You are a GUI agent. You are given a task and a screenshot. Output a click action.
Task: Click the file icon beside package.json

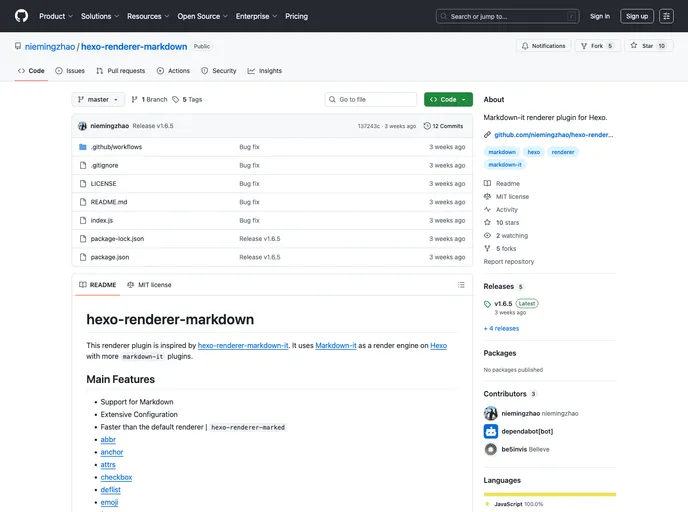click(x=82, y=257)
